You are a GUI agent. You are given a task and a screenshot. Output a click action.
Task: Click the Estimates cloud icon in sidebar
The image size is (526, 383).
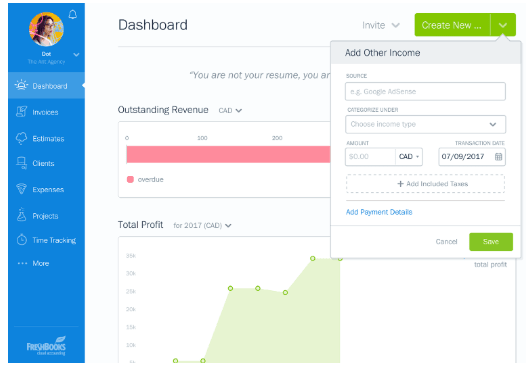[21, 138]
